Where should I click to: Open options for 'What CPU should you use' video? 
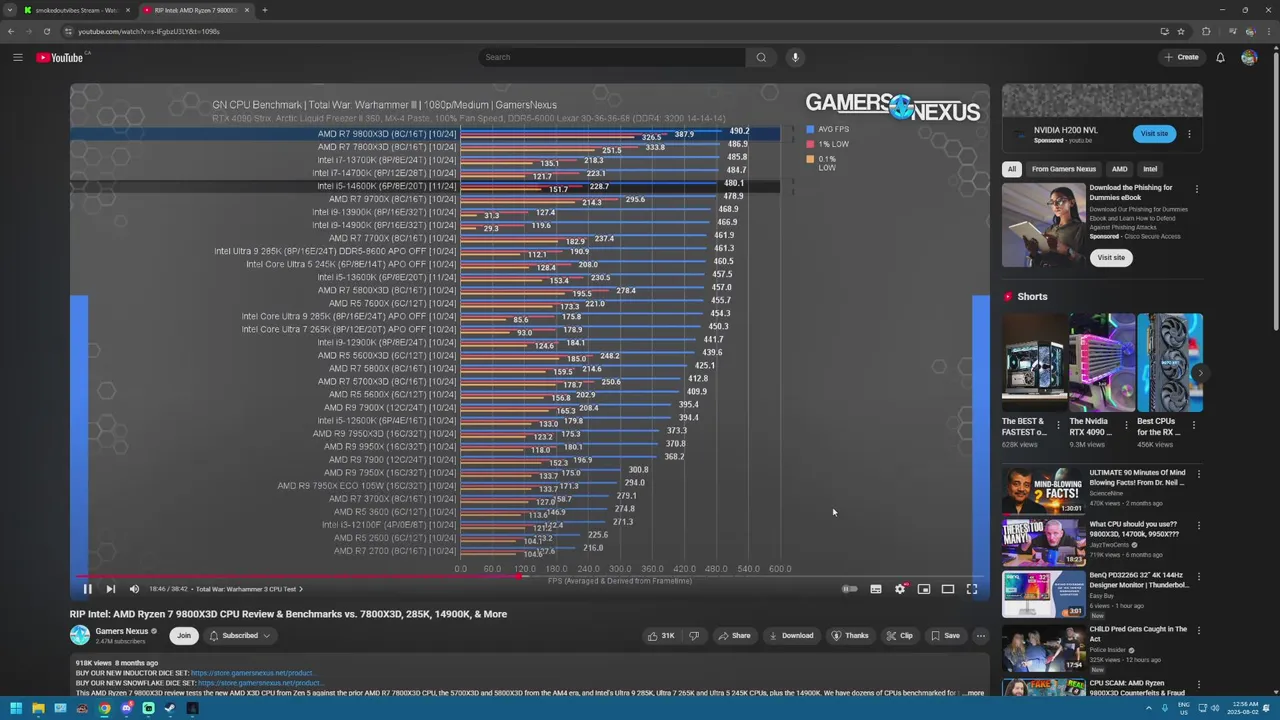point(1198,526)
